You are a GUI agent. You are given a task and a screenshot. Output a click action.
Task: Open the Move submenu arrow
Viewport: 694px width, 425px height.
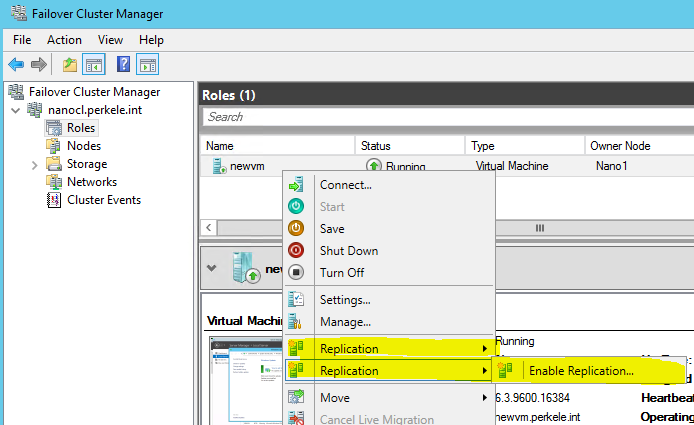coord(485,398)
